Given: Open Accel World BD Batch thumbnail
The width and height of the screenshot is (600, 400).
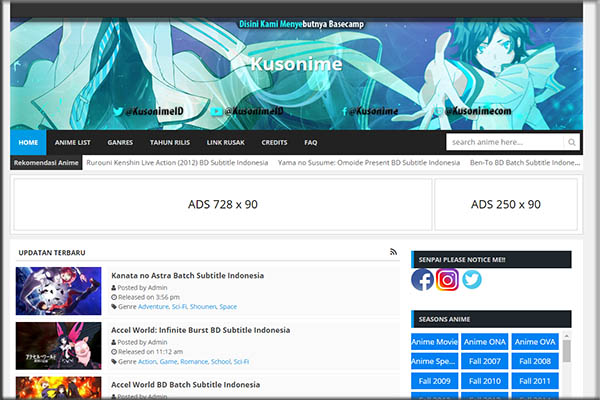Looking at the screenshot, I should point(59,388).
